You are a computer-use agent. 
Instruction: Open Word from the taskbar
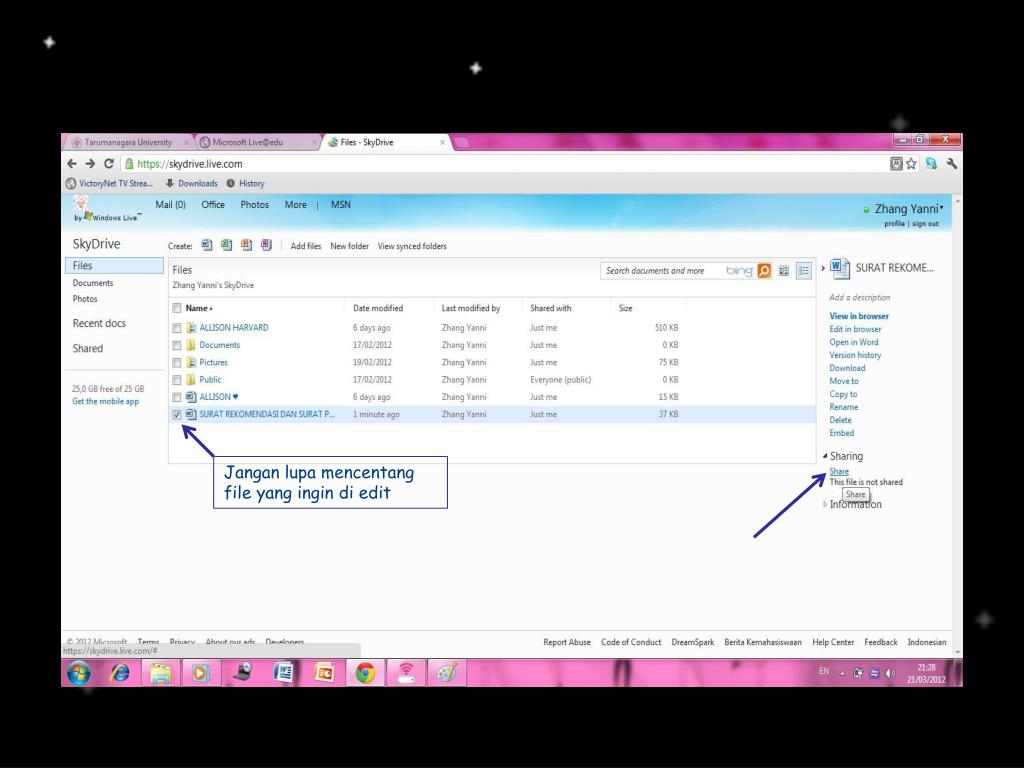point(283,673)
